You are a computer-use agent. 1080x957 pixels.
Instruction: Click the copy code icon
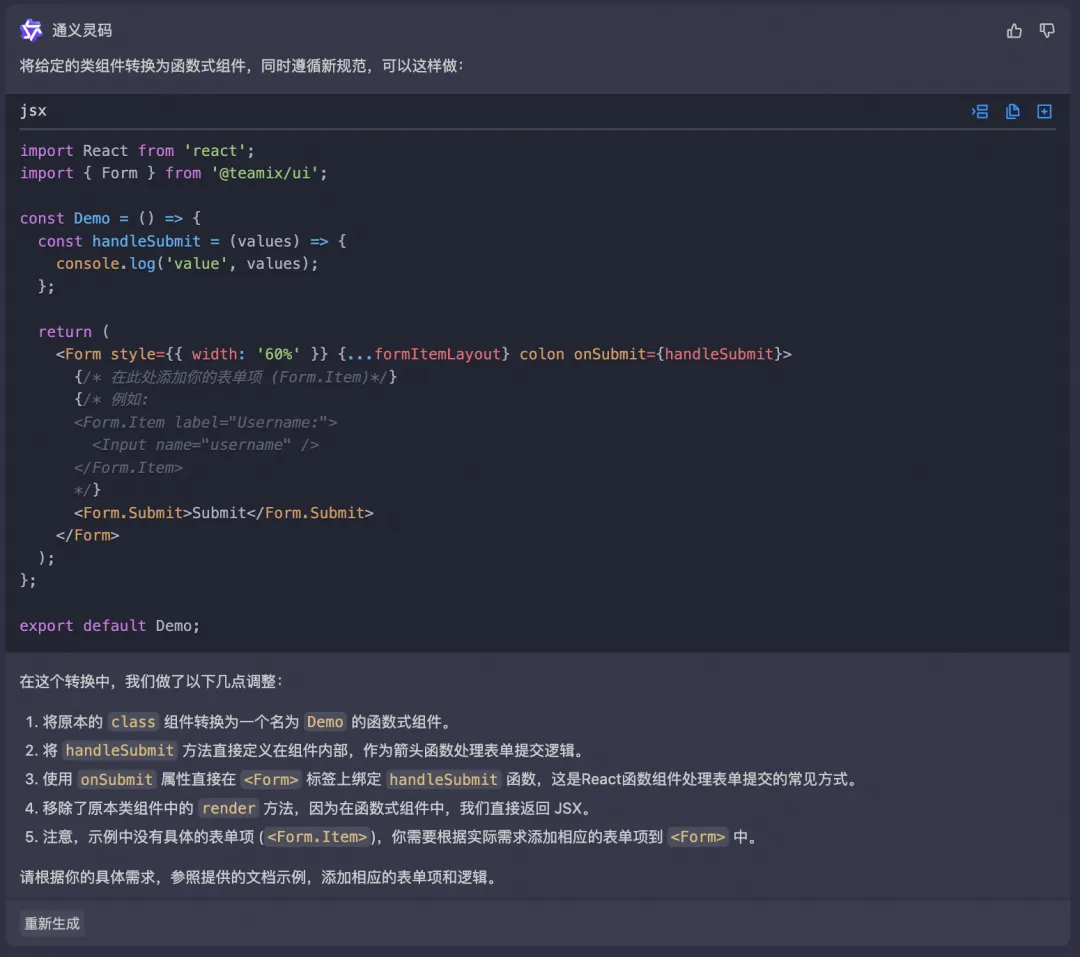pyautogui.click(x=1012, y=111)
